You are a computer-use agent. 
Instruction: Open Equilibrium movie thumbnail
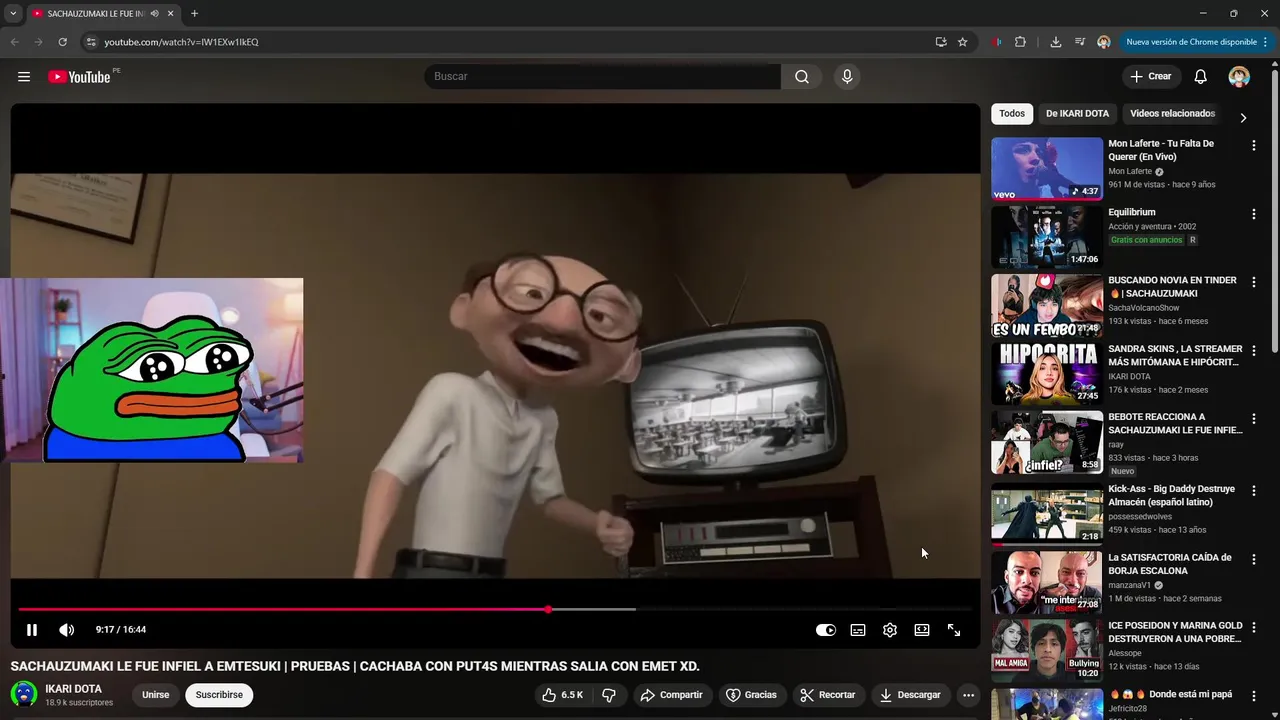(1047, 237)
